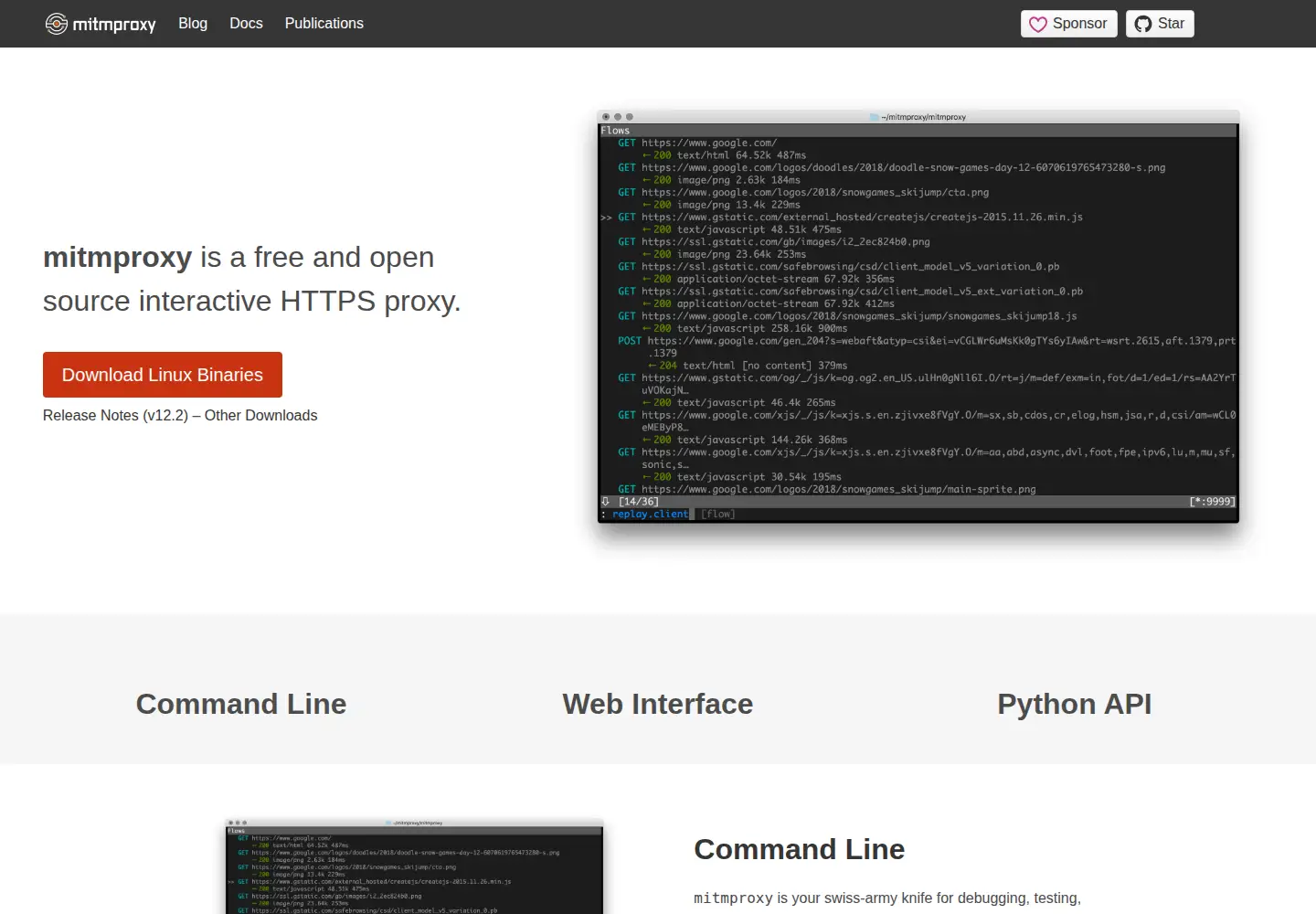Follow the Other Downloads link
The width and height of the screenshot is (1316, 914).
point(261,415)
